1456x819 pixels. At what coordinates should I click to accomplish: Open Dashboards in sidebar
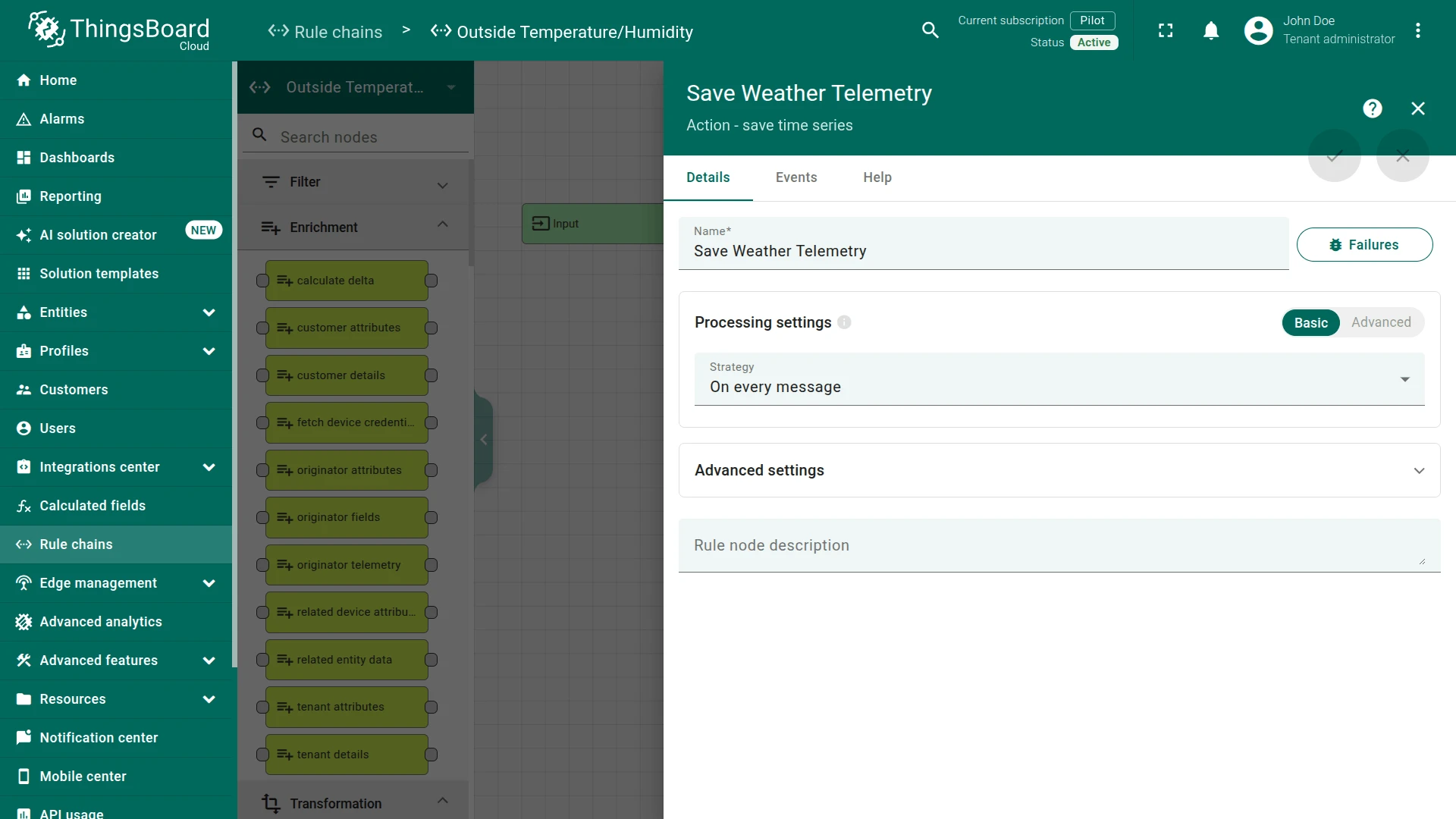pos(116,158)
